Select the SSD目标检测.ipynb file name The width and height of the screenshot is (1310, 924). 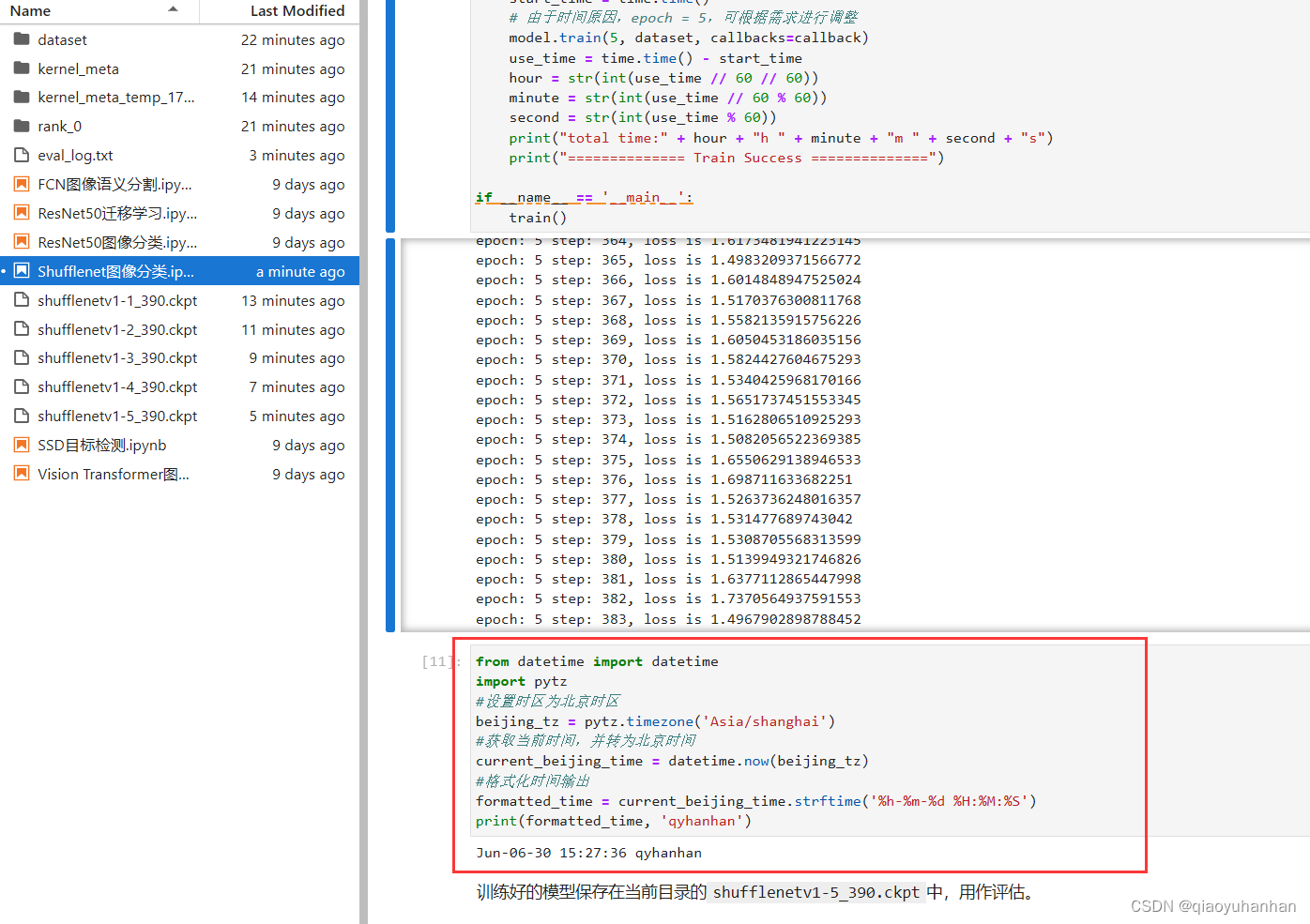101,445
